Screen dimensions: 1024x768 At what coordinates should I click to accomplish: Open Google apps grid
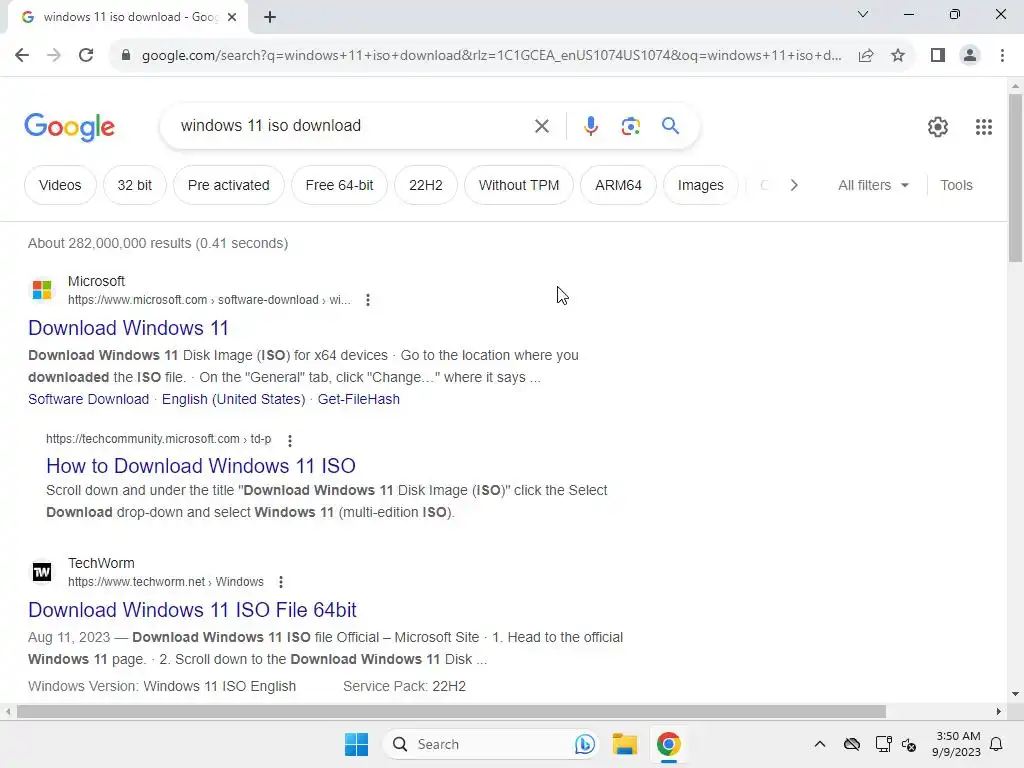click(984, 127)
